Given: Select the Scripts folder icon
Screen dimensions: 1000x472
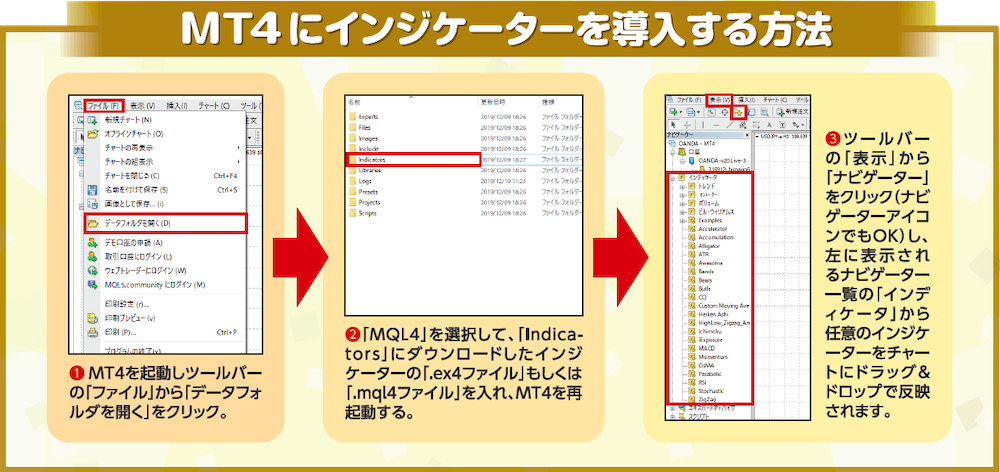Looking at the screenshot, I should tap(353, 213).
